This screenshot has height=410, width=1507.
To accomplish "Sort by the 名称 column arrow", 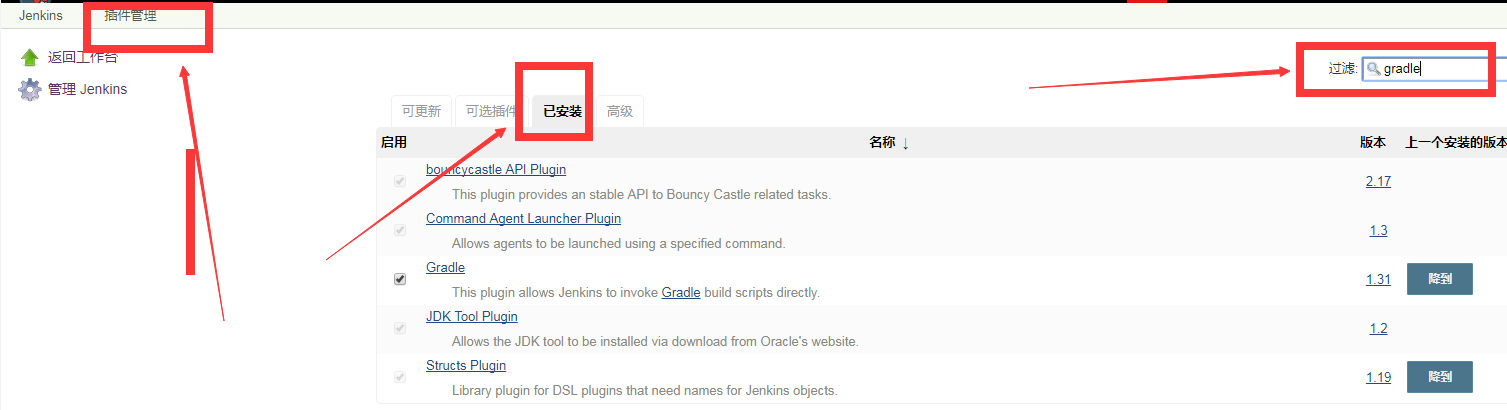I will pos(905,143).
